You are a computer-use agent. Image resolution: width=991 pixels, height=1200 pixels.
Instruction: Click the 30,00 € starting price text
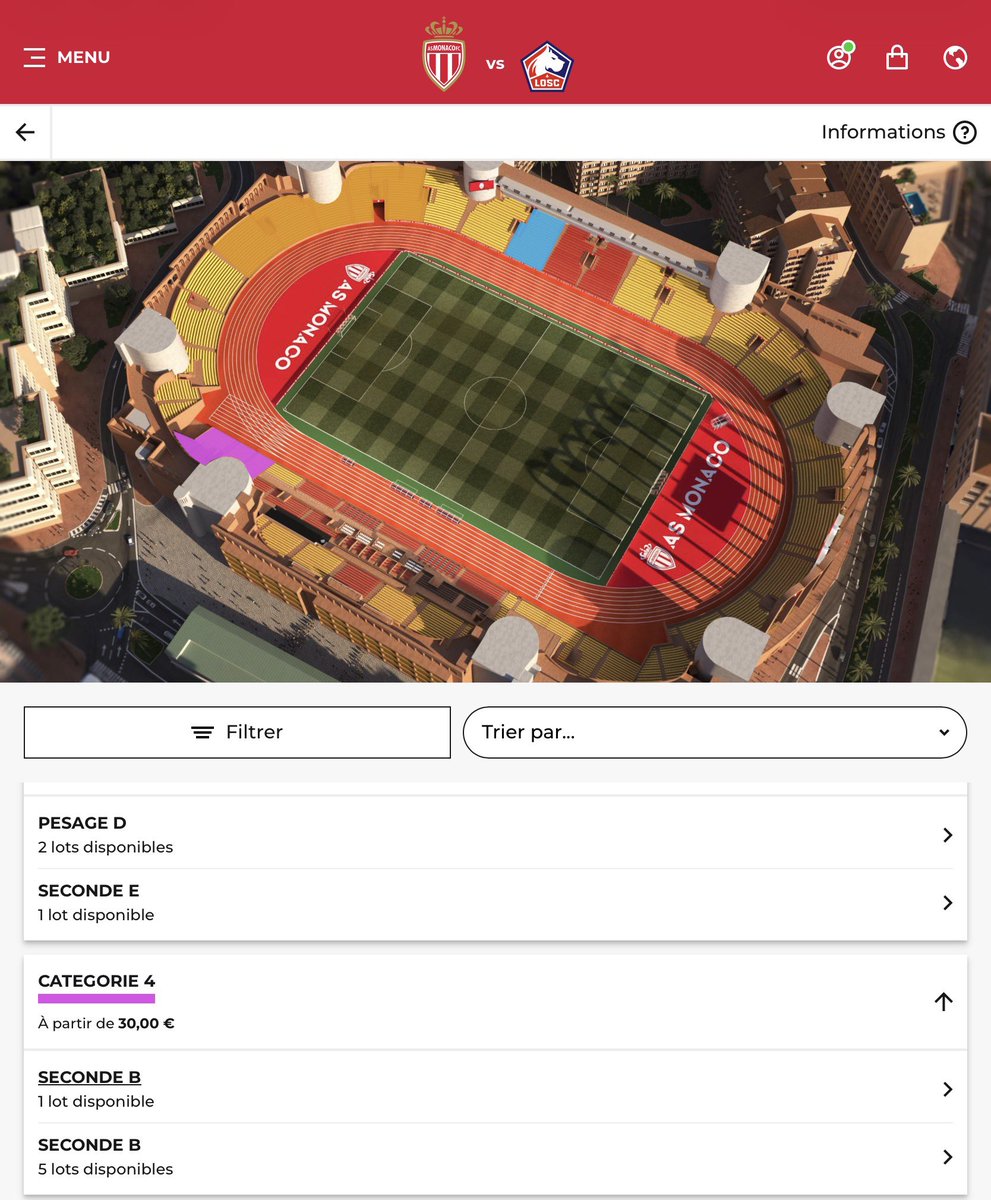(146, 1024)
